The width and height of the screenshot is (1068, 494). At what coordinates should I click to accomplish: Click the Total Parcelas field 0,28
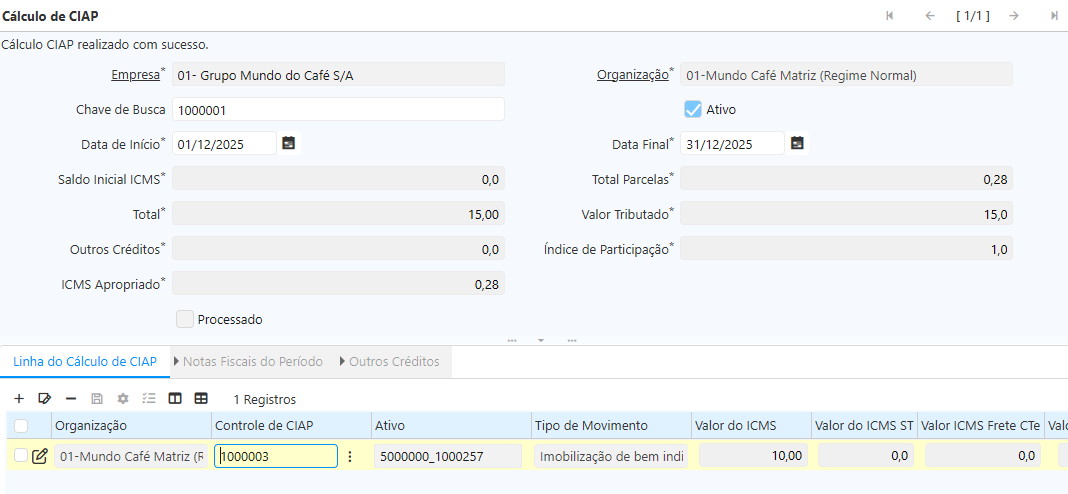(x=847, y=179)
